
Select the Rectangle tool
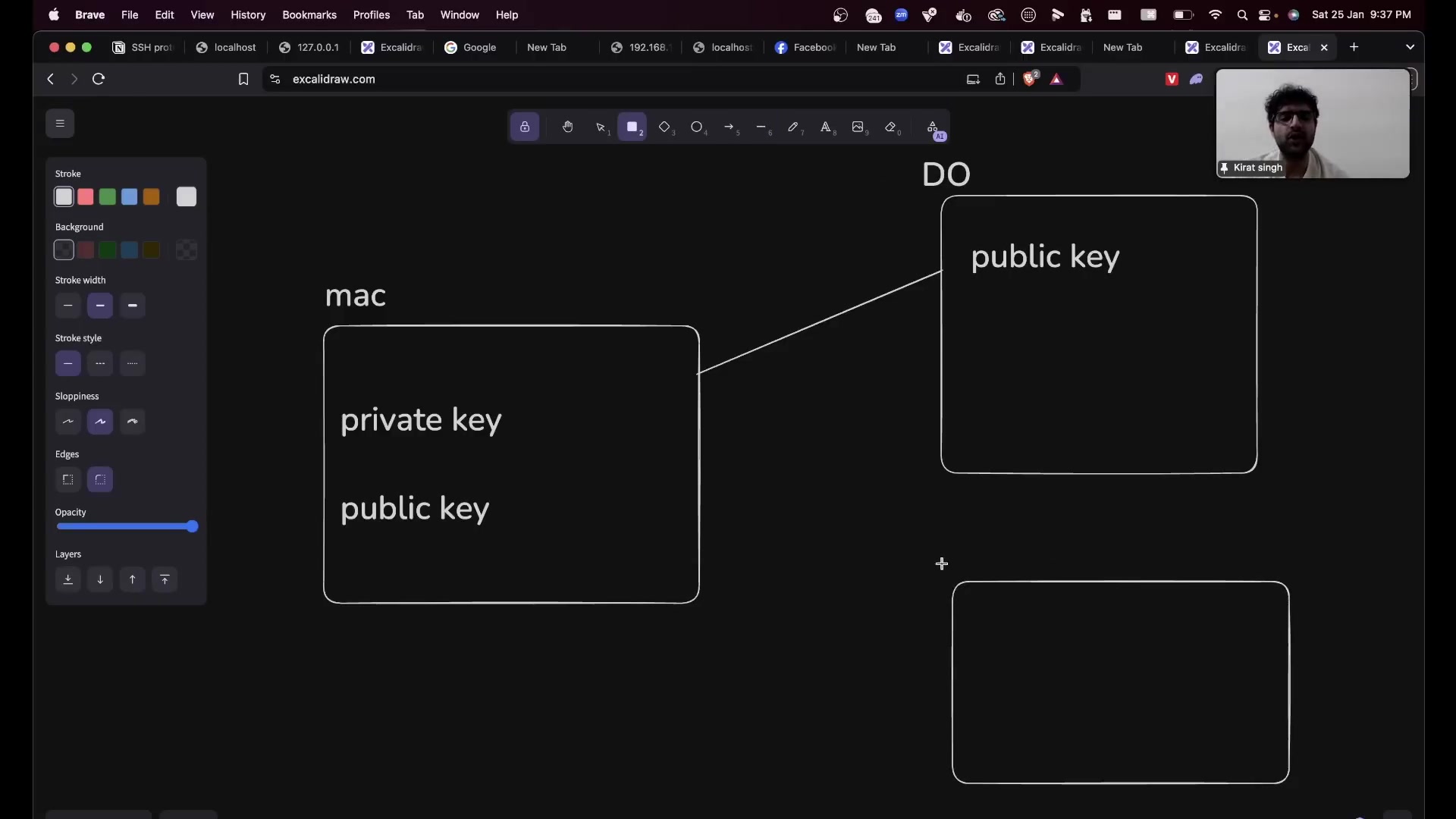tap(632, 127)
